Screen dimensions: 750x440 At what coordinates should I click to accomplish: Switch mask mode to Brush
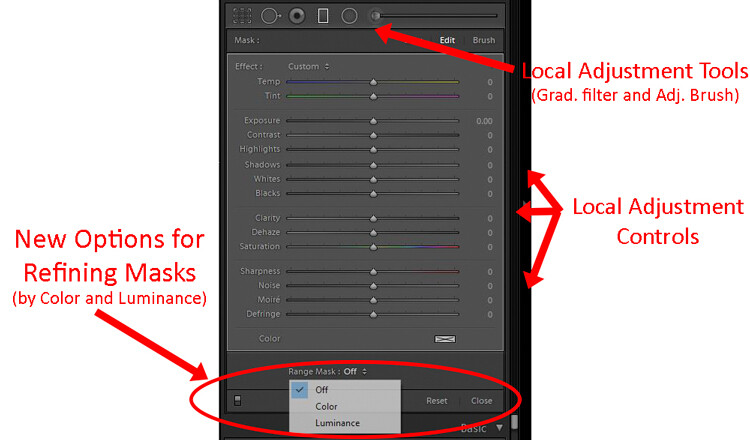pos(484,40)
